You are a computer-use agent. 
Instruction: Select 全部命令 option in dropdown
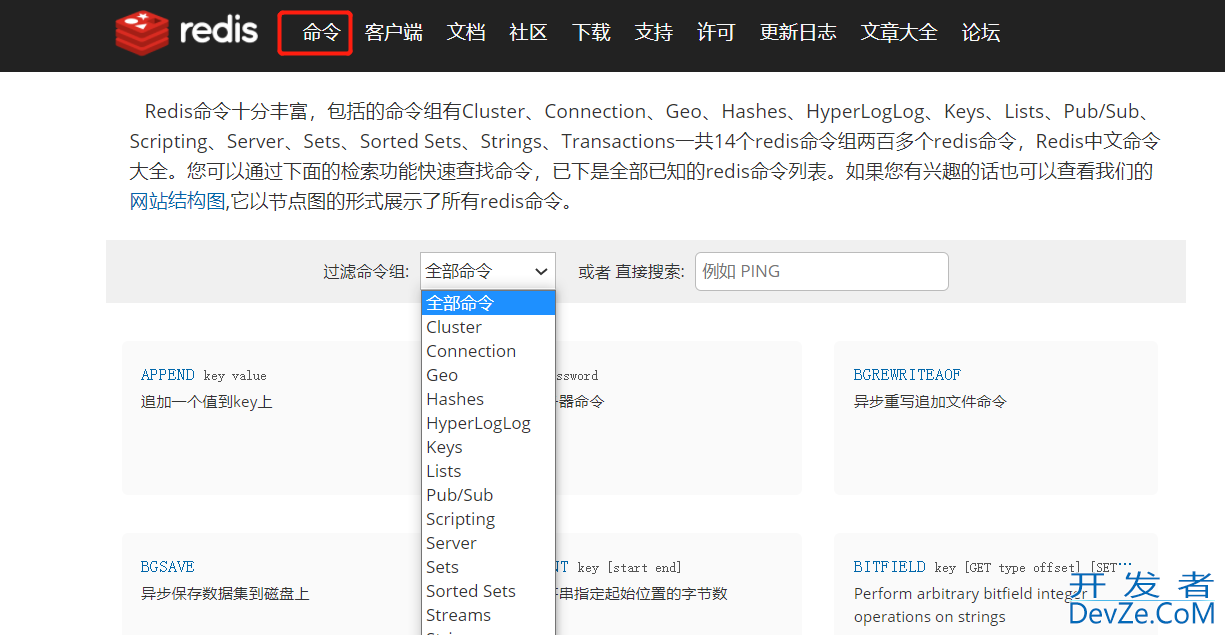tap(488, 303)
